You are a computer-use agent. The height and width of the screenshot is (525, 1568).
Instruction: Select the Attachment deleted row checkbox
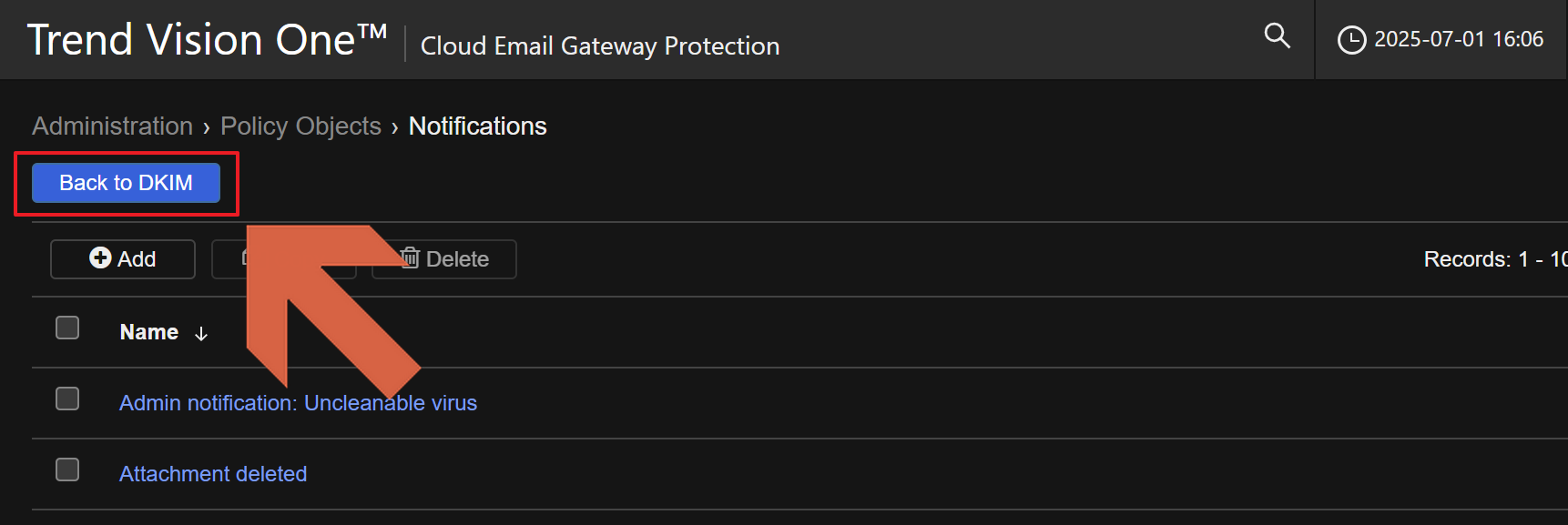click(x=67, y=469)
